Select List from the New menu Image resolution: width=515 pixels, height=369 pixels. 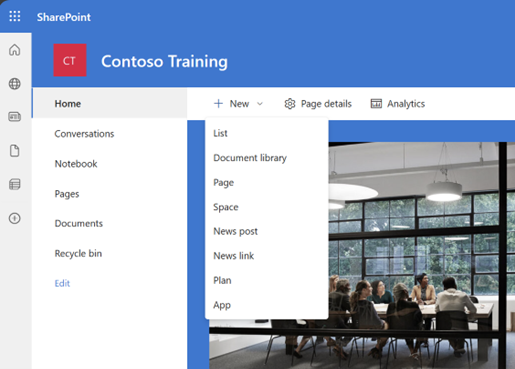(267, 133)
